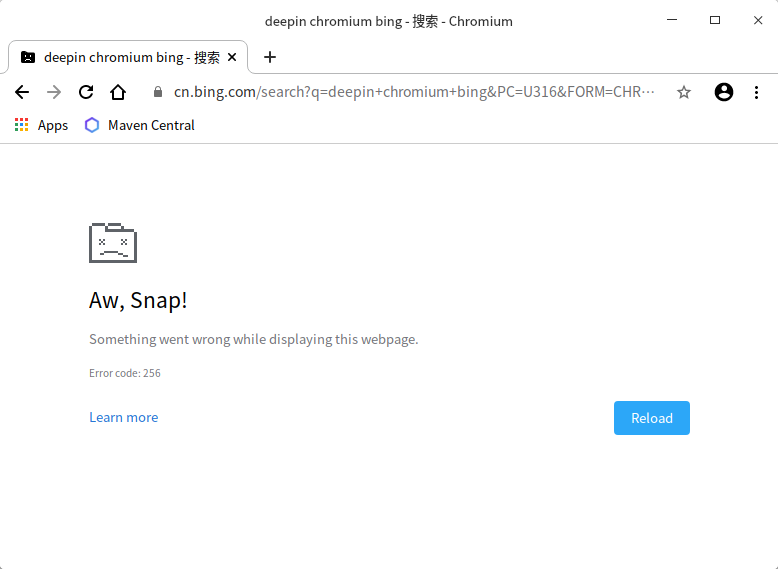View site info via lock icon
Viewport: 778px width, 569px height.
pyautogui.click(x=158, y=92)
